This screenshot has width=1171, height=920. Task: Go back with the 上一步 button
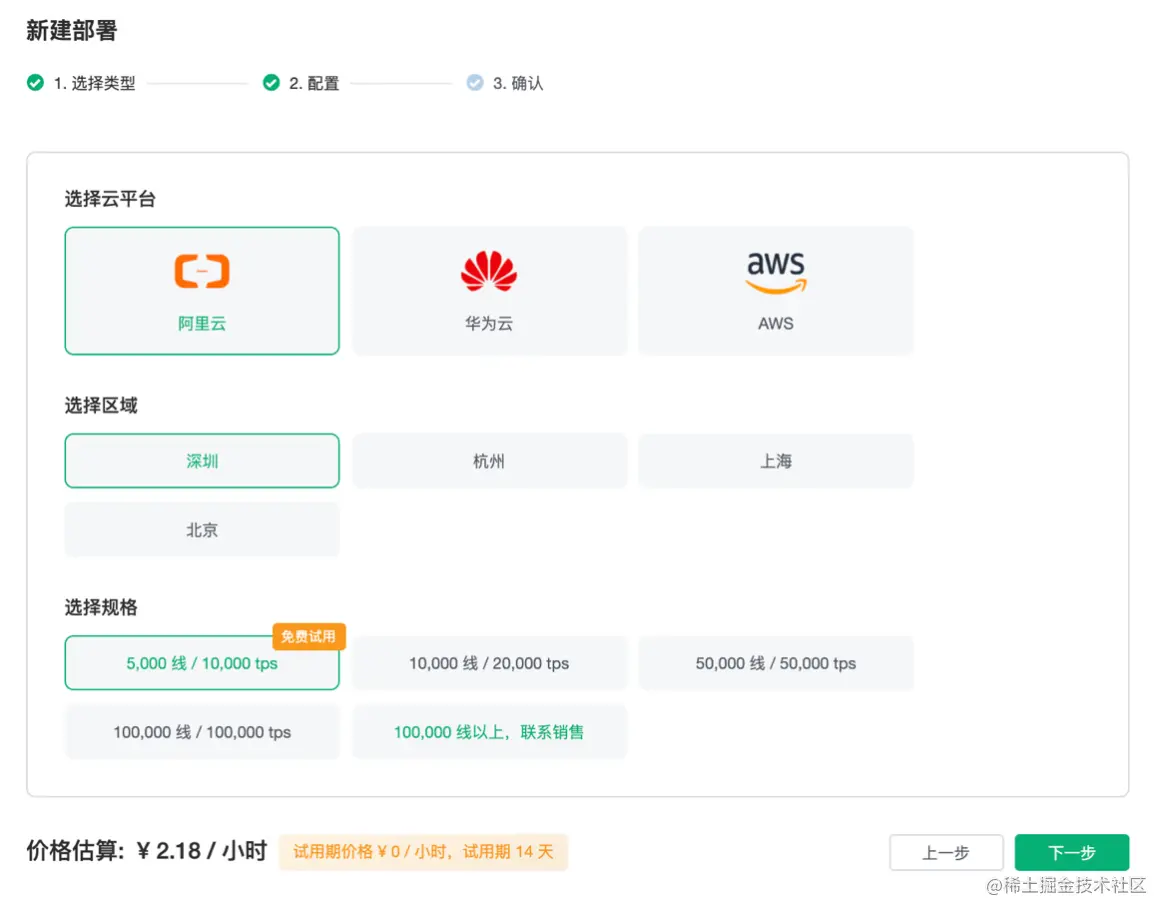[945, 852]
